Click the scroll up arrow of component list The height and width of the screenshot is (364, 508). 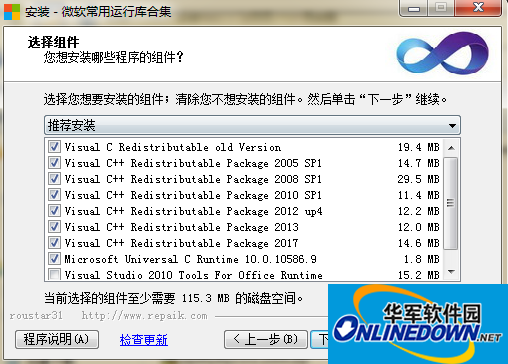tap(451, 148)
